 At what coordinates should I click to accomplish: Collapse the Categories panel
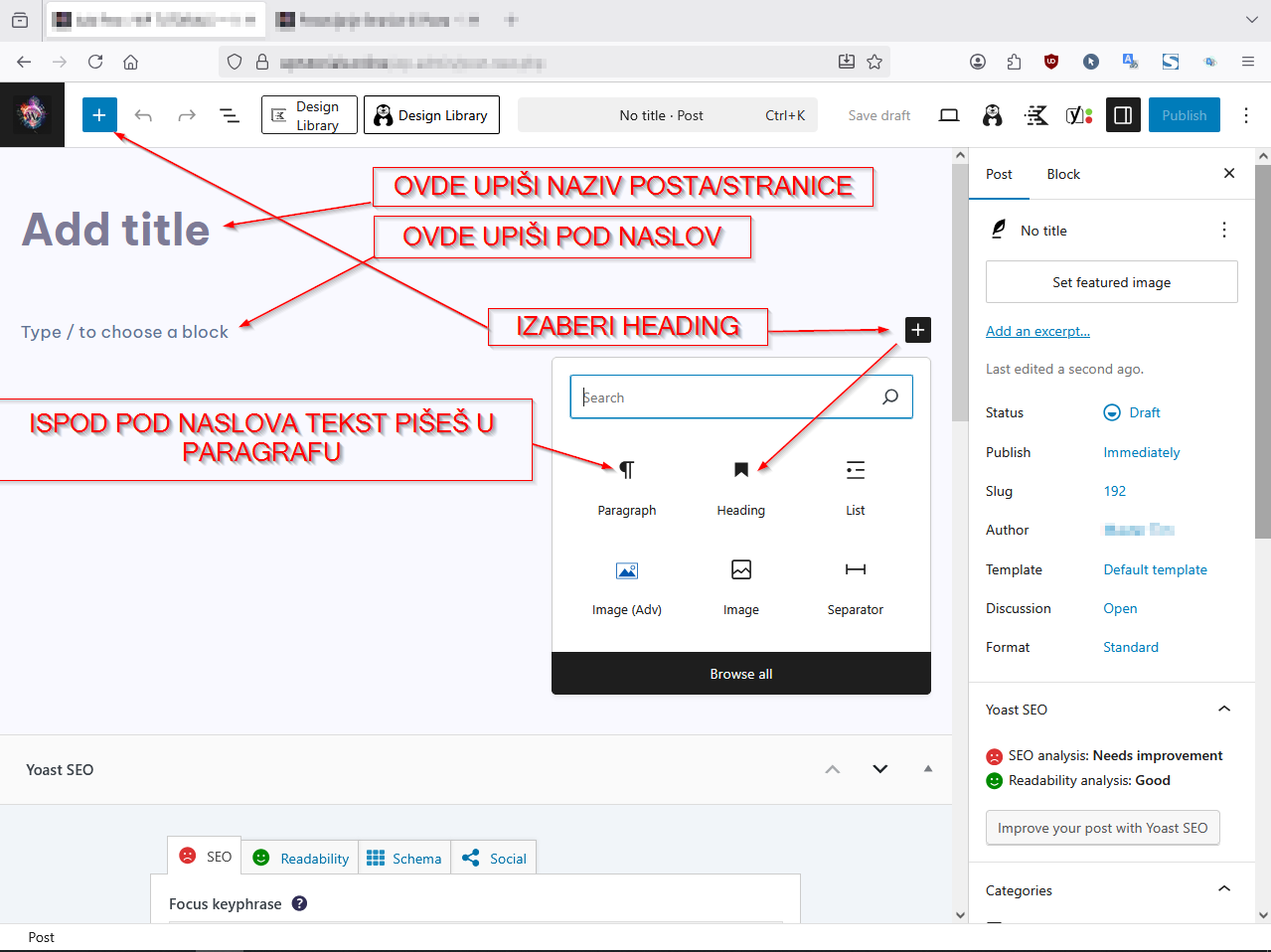tap(1223, 889)
